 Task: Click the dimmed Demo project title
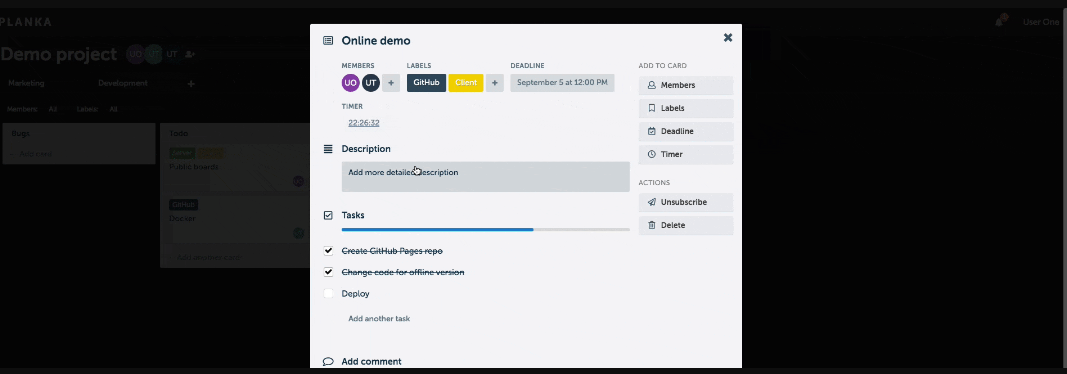click(59, 54)
